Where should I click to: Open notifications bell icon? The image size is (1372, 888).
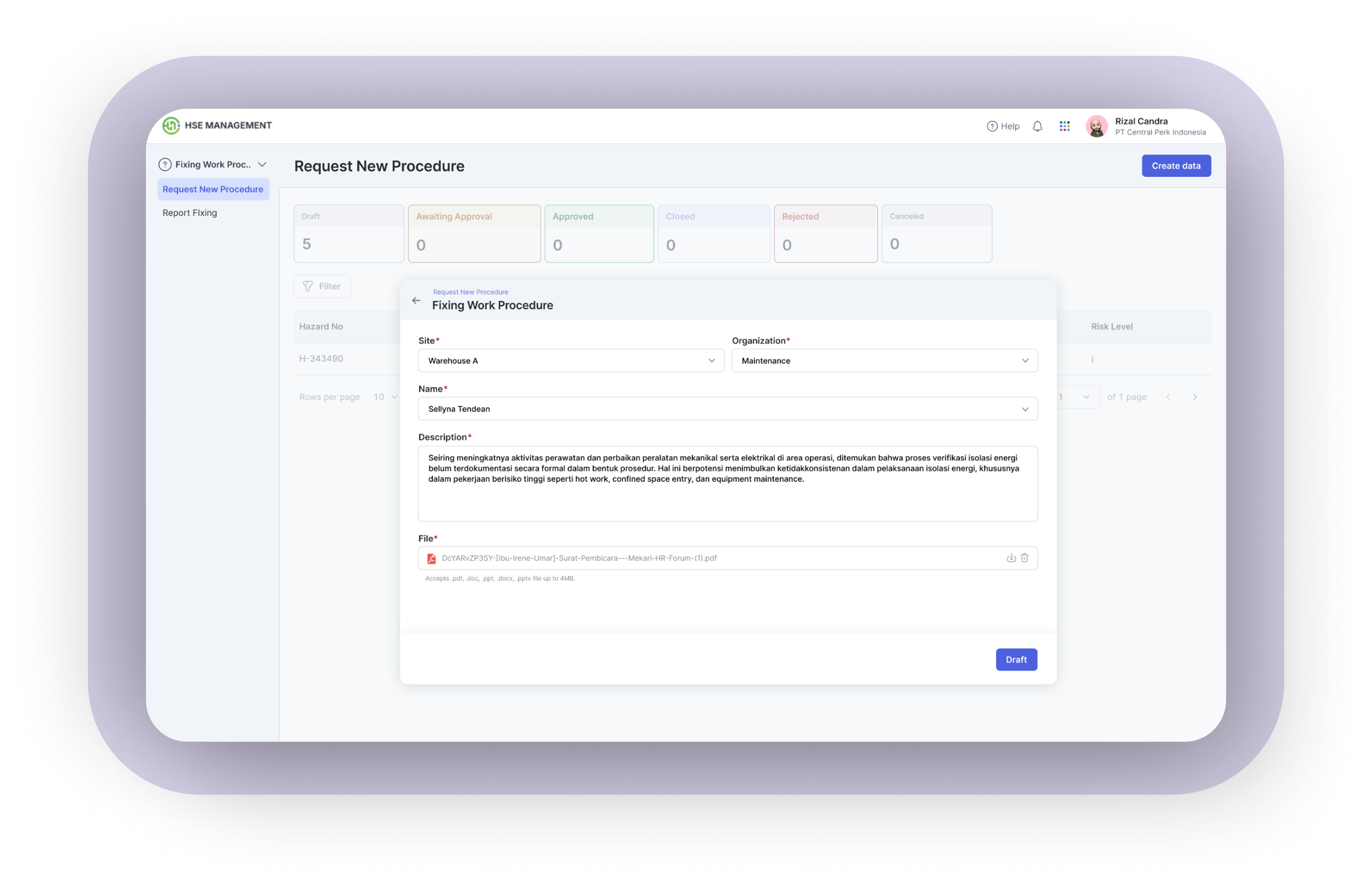(x=1037, y=126)
